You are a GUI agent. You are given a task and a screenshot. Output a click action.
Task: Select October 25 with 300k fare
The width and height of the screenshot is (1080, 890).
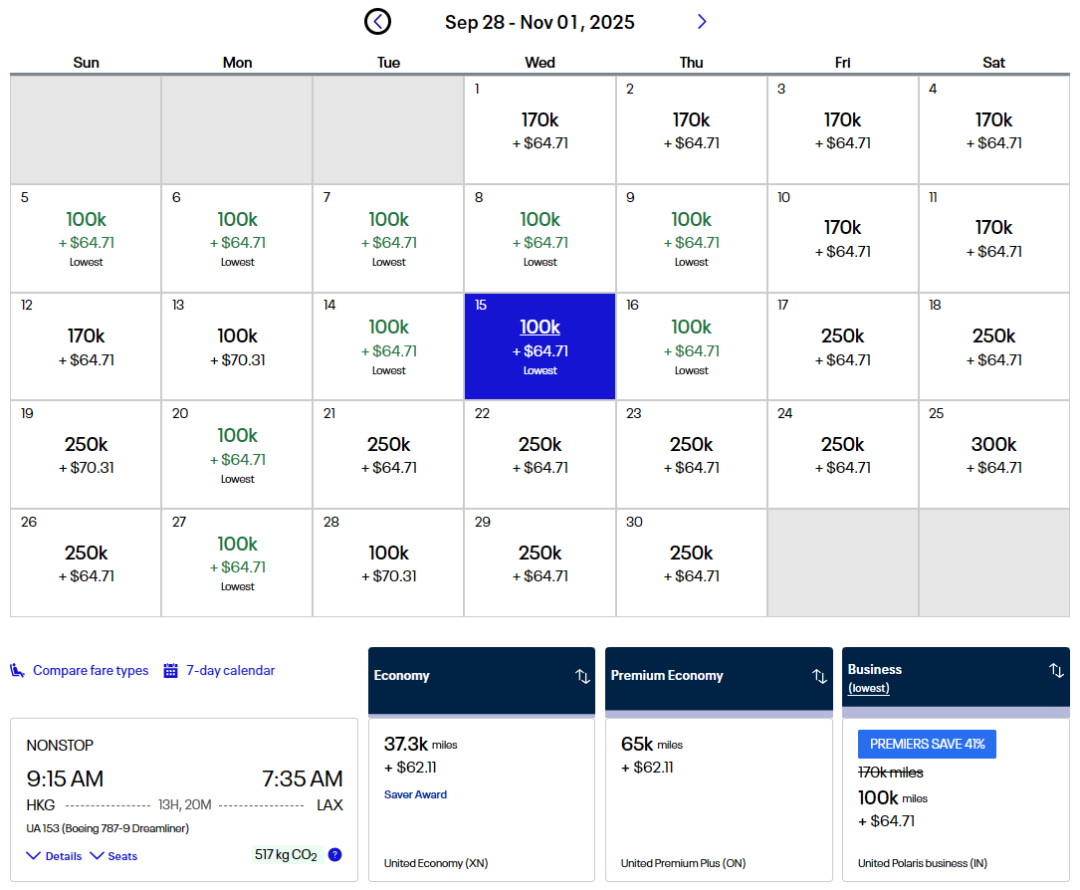[x=993, y=454]
